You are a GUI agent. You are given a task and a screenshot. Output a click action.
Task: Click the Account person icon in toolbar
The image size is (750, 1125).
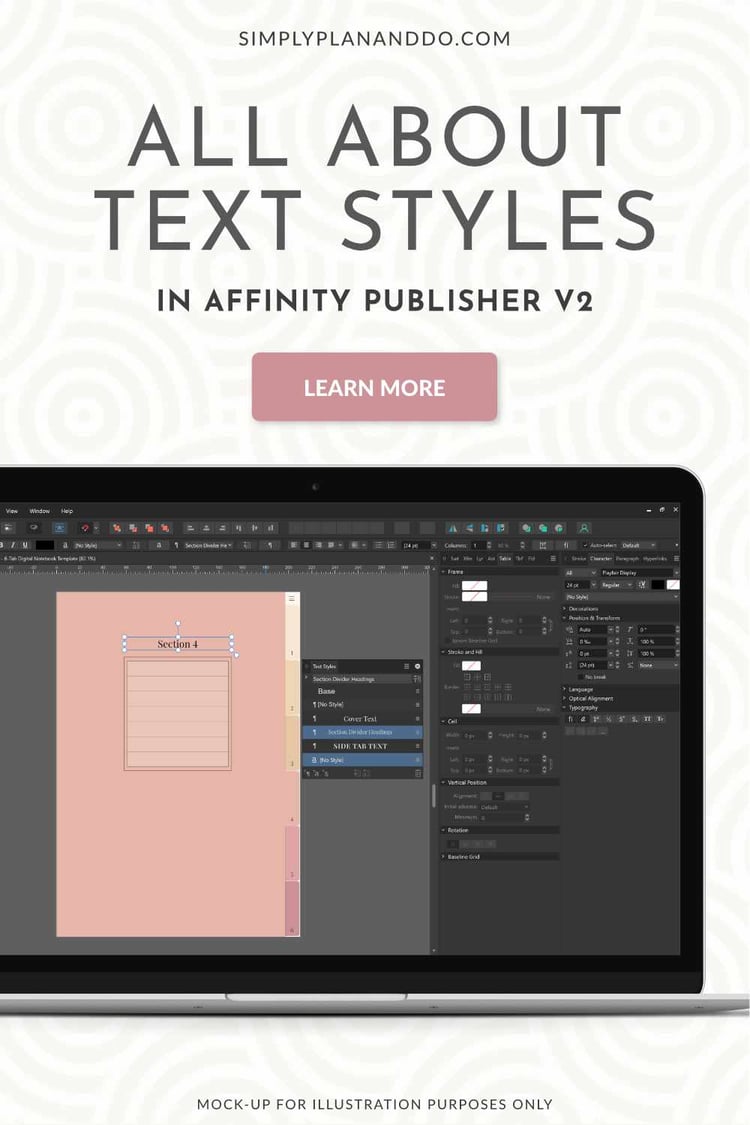pos(583,528)
